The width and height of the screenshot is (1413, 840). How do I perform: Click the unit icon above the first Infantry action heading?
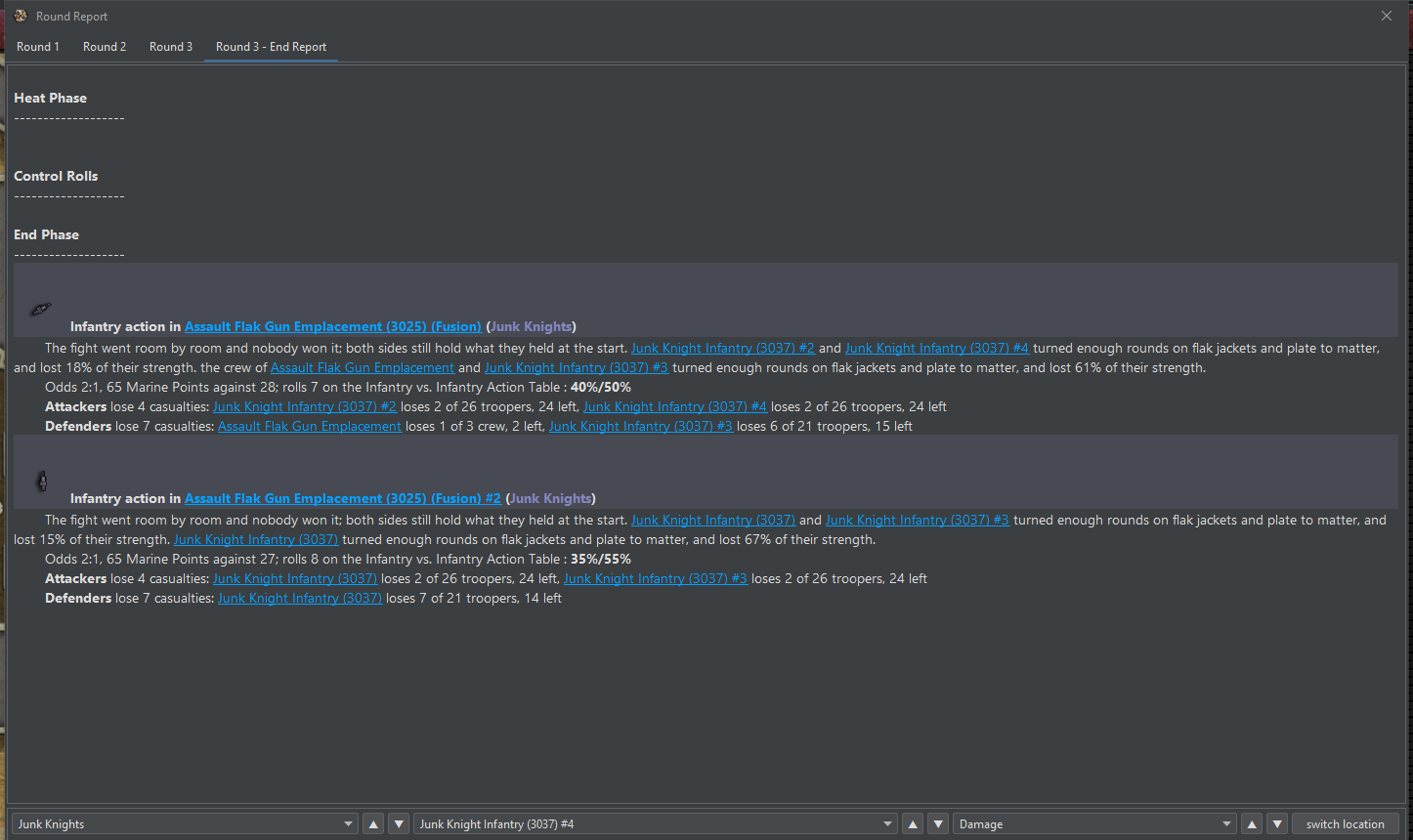pos(40,309)
